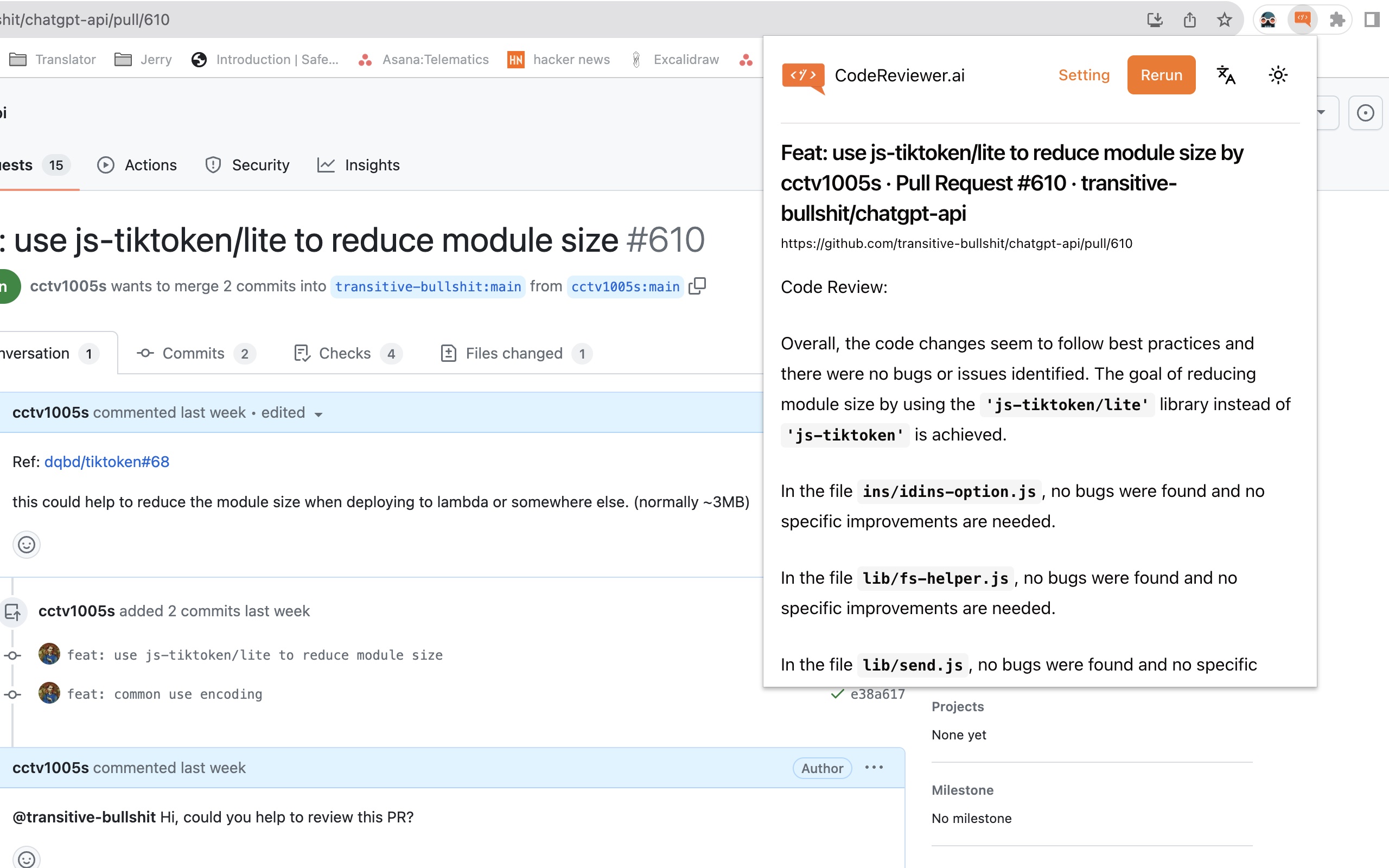Click the CodeReviewer extension icon in toolbar
Viewport: 1389px width, 868px height.
pos(1302,20)
